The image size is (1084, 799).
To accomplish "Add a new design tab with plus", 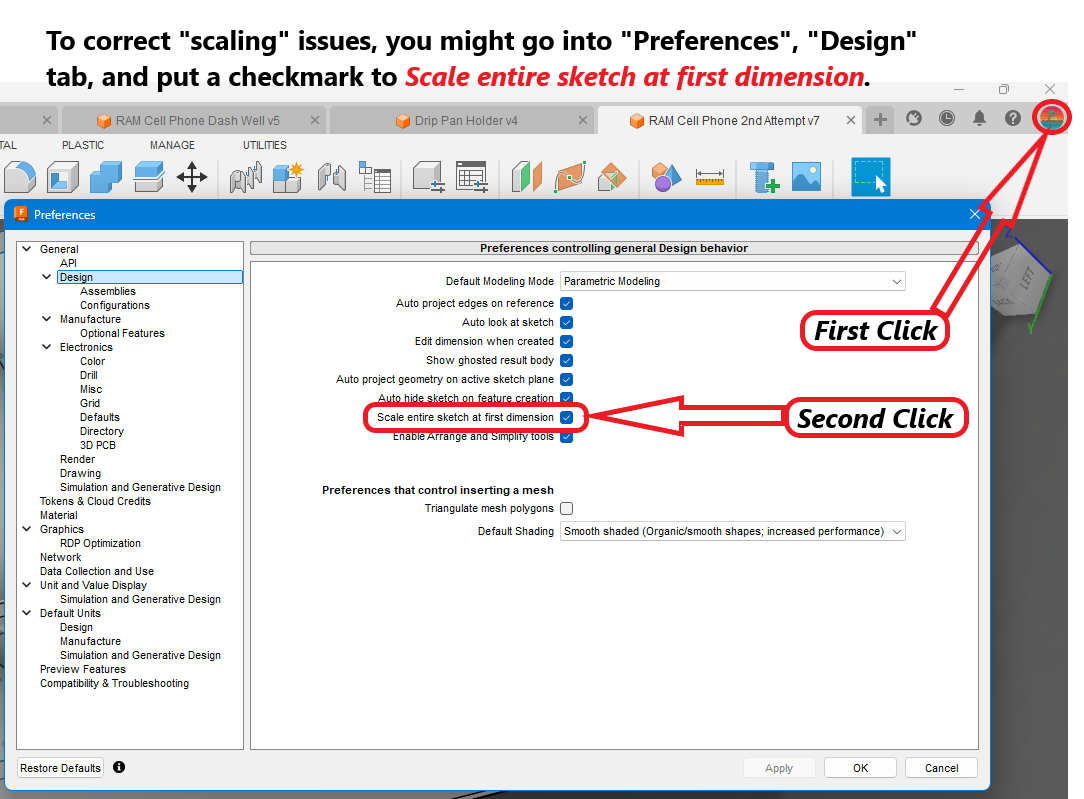I will 880,120.
